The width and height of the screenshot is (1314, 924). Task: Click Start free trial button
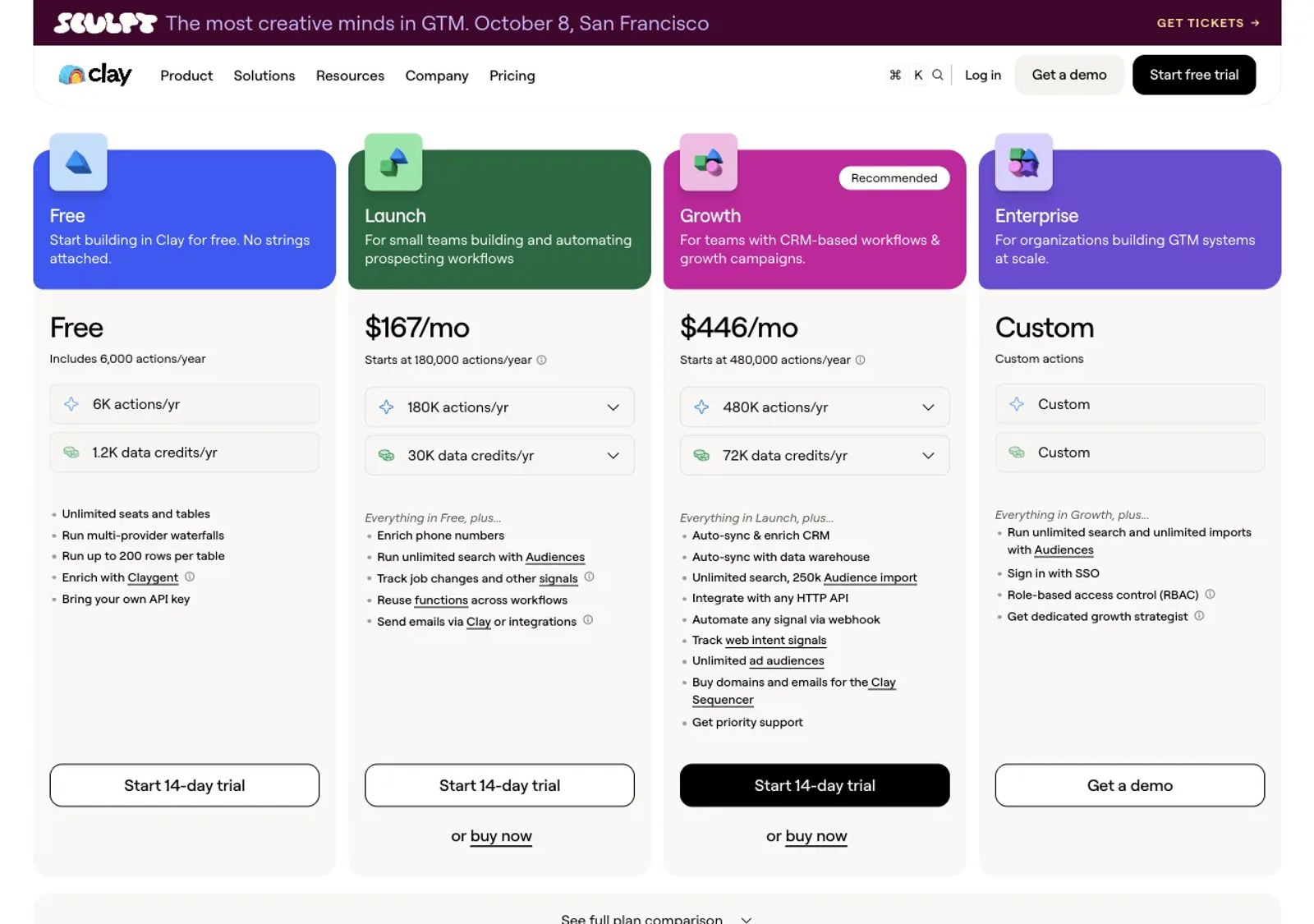1194,75
